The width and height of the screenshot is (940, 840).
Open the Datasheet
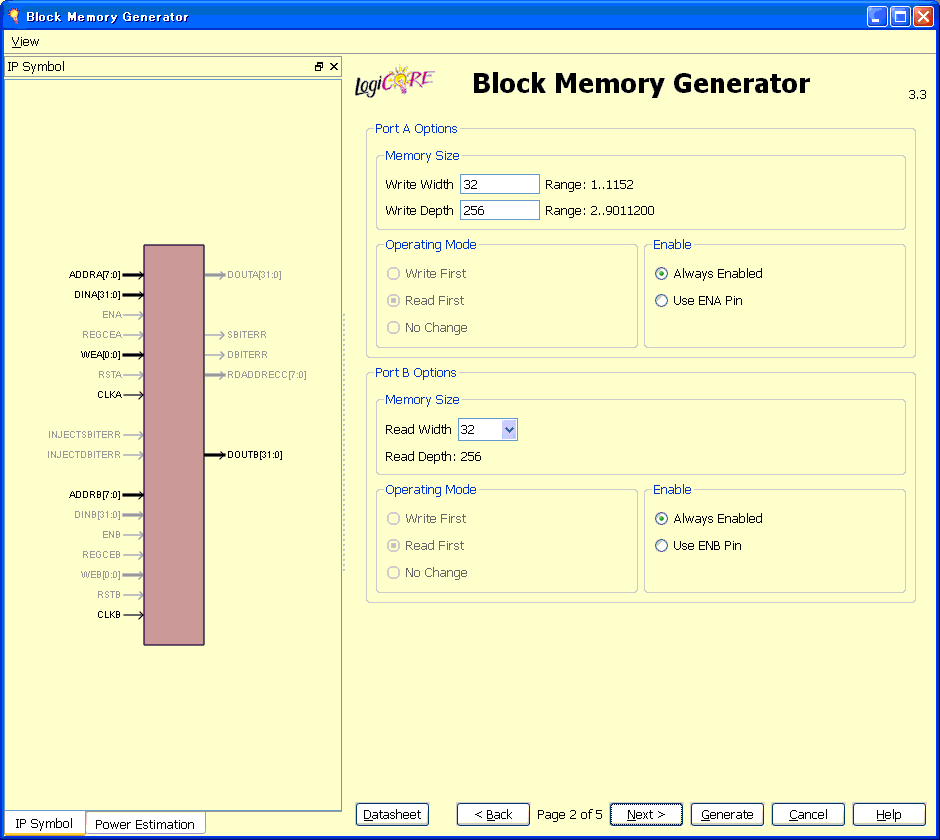coord(392,814)
